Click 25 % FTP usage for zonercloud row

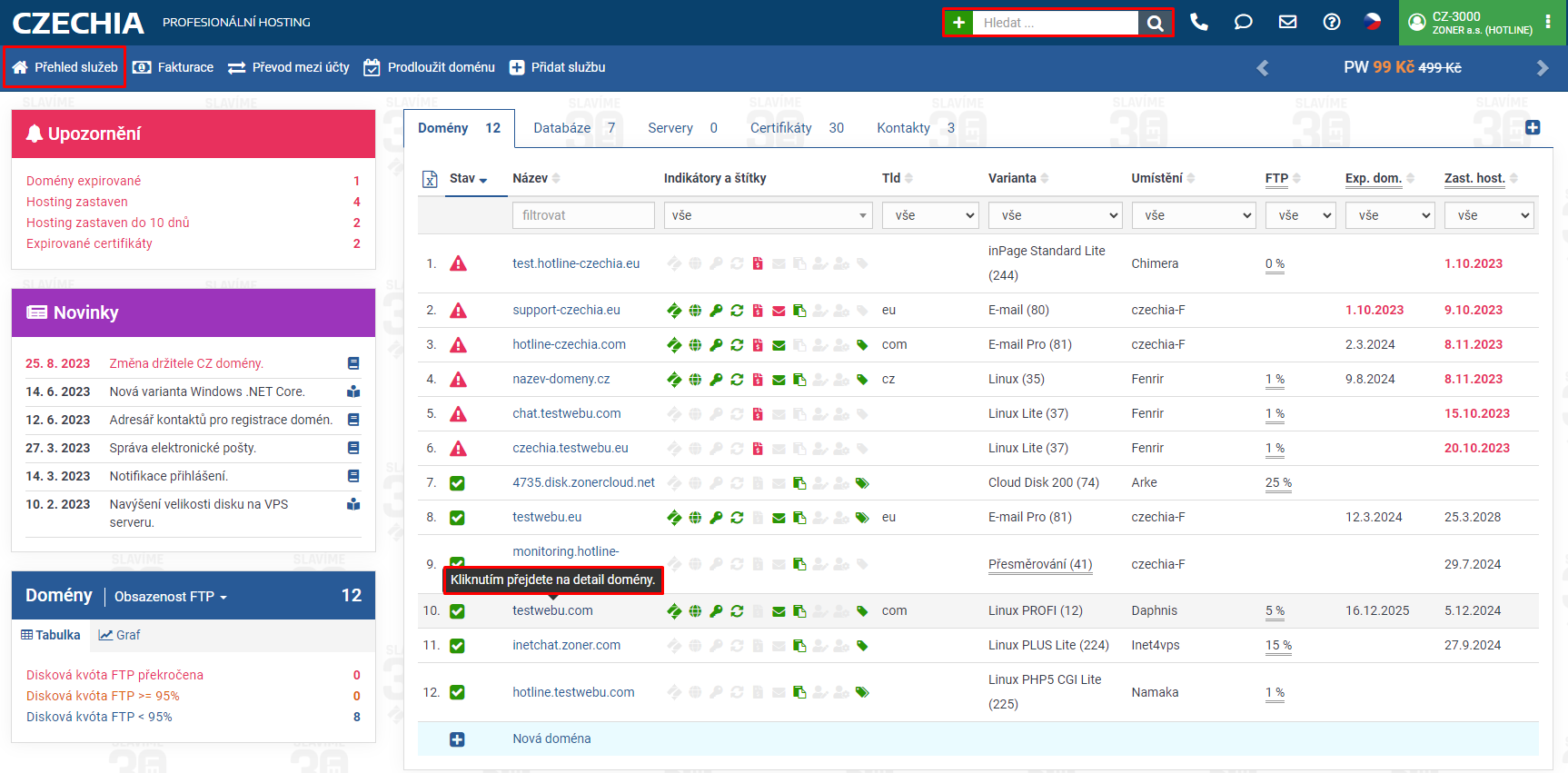[x=1278, y=483]
